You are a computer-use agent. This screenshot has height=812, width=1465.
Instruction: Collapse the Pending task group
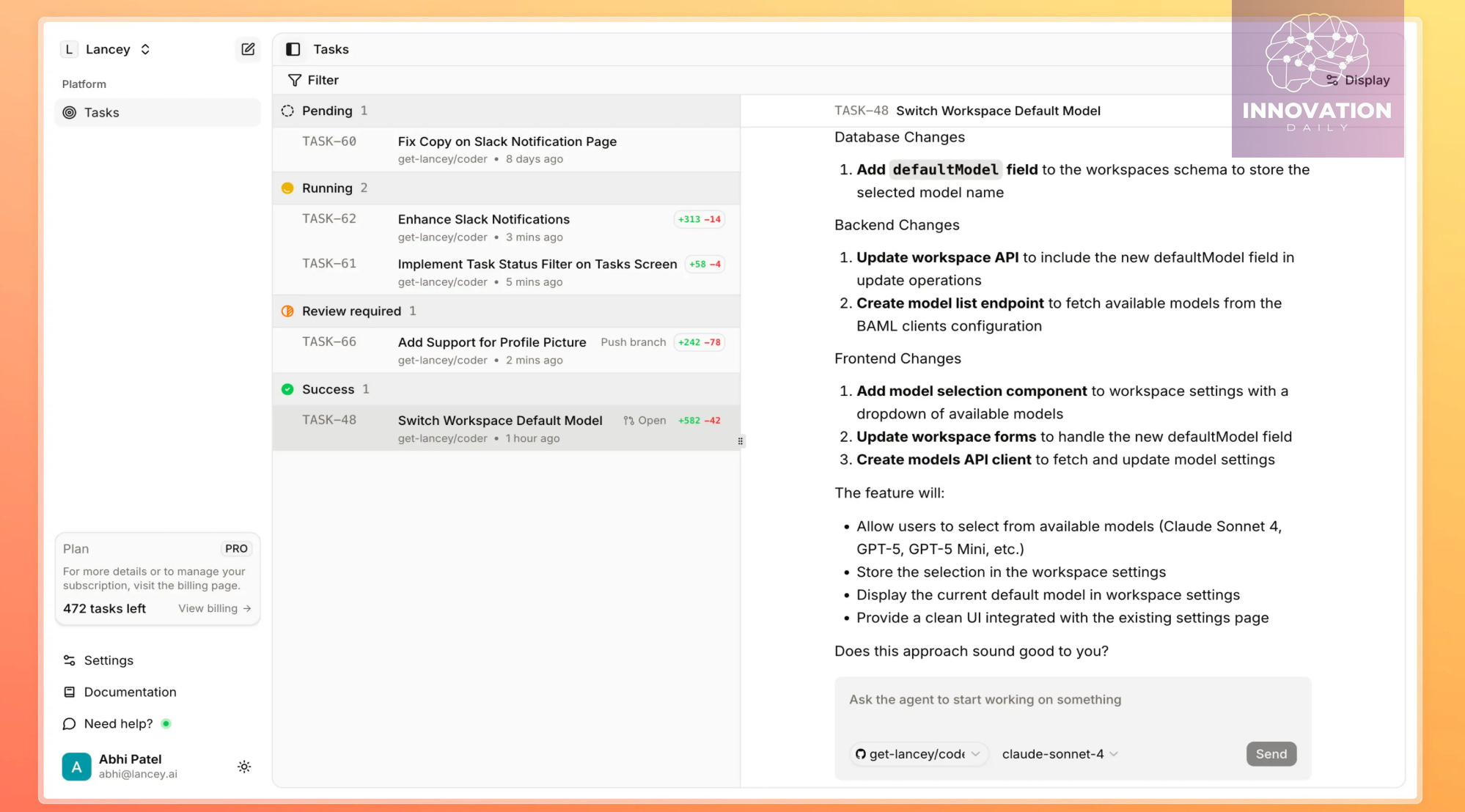(x=327, y=111)
